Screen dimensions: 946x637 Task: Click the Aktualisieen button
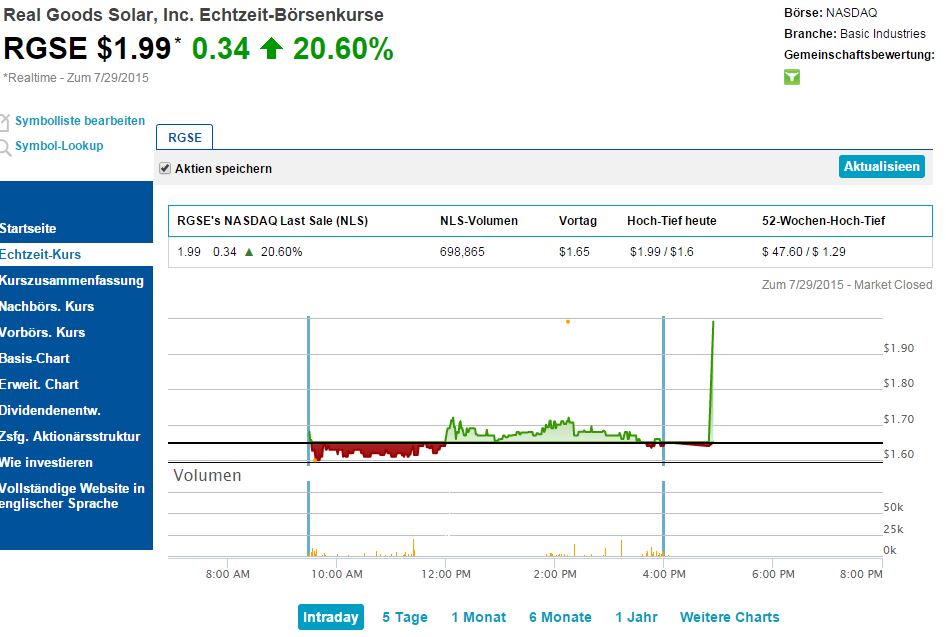(x=881, y=166)
